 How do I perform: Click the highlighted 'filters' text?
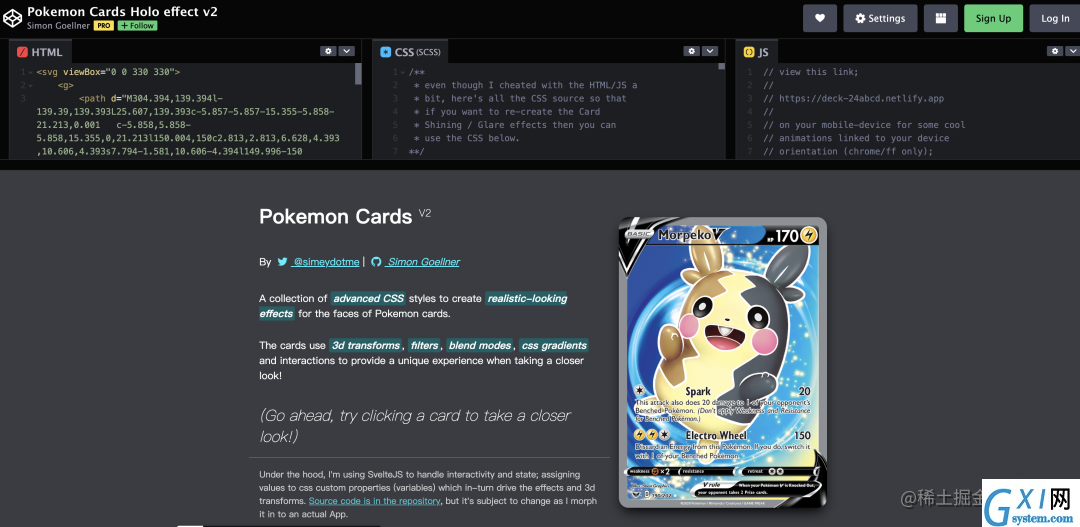424,345
